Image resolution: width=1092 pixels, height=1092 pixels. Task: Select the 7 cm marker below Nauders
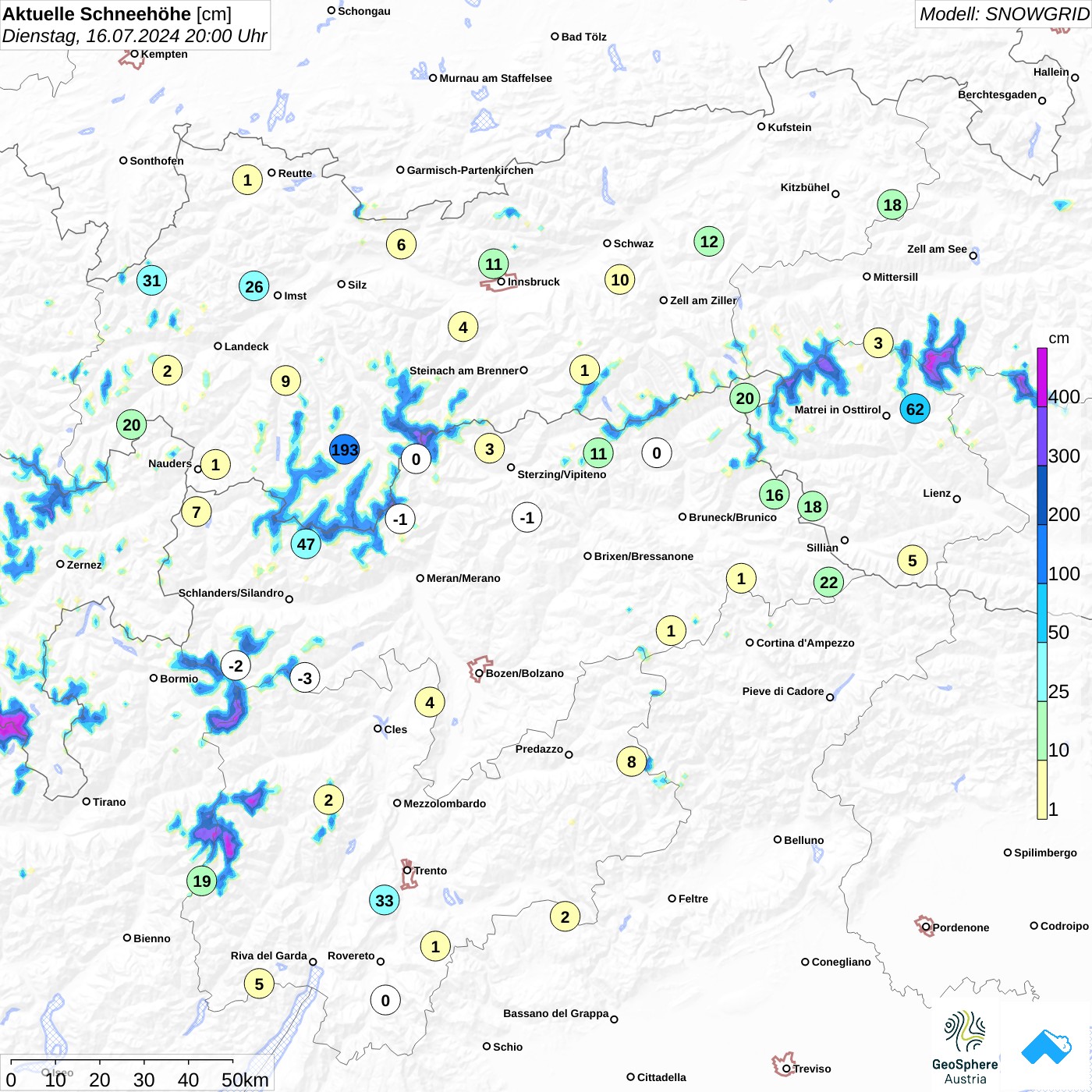point(197,512)
